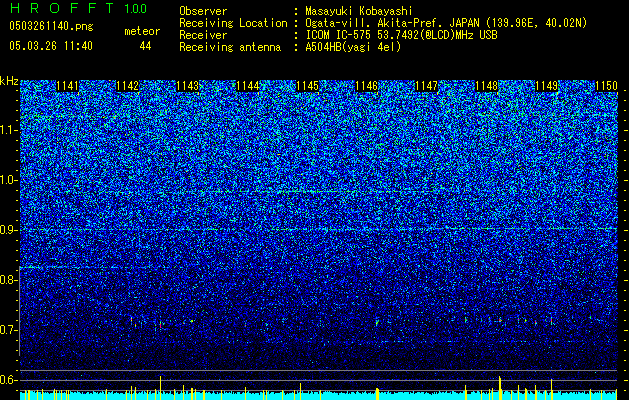Click the meteor count value 44
The height and width of the screenshot is (400, 629).
pyautogui.click(x=145, y=46)
